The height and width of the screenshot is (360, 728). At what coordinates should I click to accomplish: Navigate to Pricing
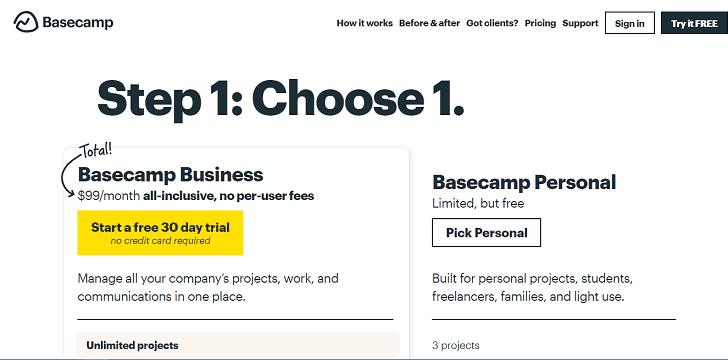coord(540,23)
